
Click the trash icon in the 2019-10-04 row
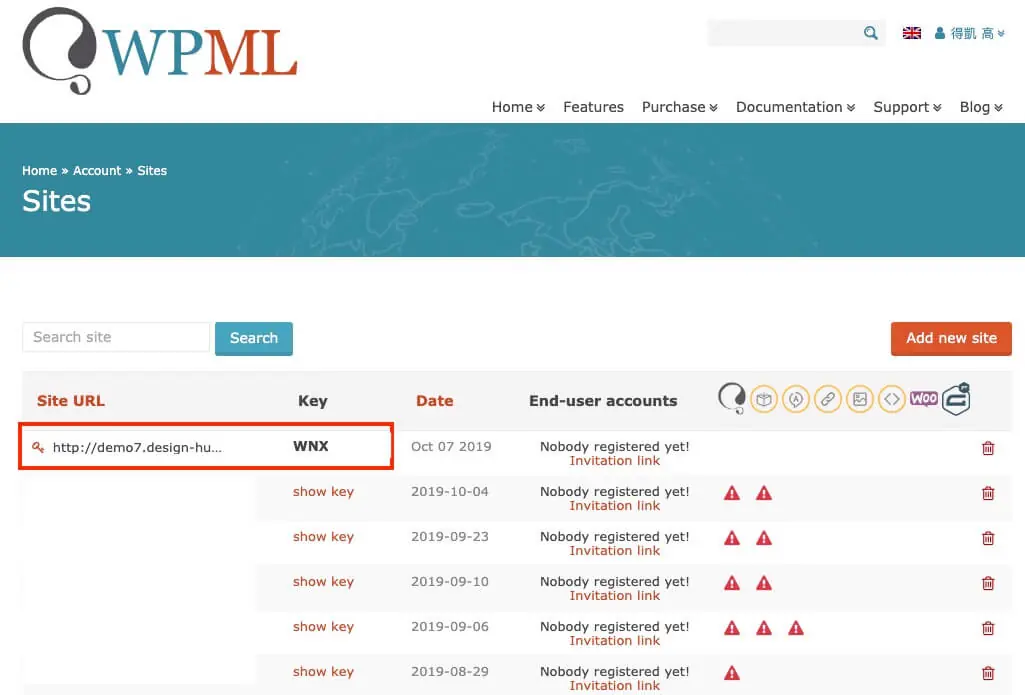pyautogui.click(x=988, y=493)
